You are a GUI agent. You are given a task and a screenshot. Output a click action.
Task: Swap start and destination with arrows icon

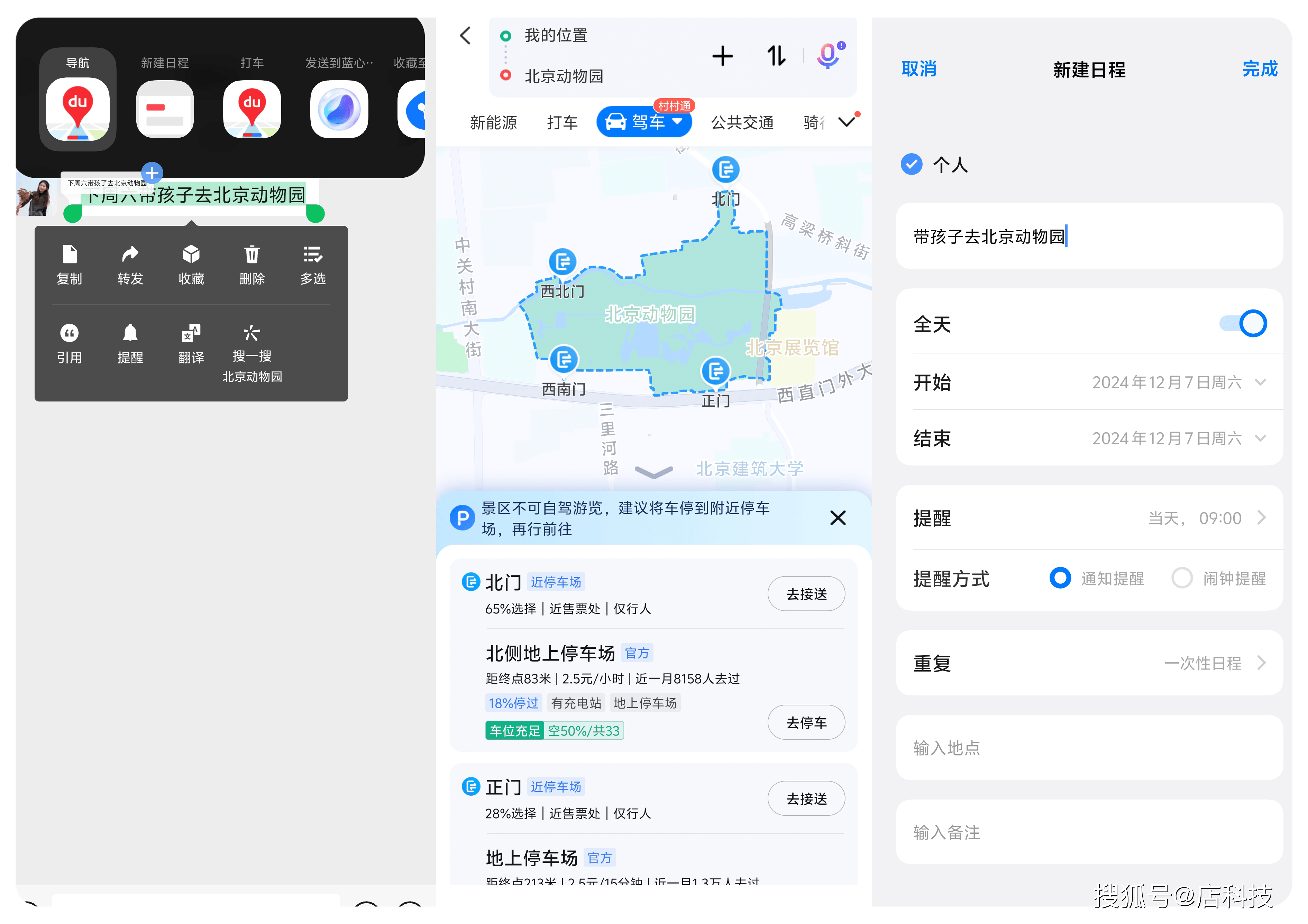[x=777, y=56]
